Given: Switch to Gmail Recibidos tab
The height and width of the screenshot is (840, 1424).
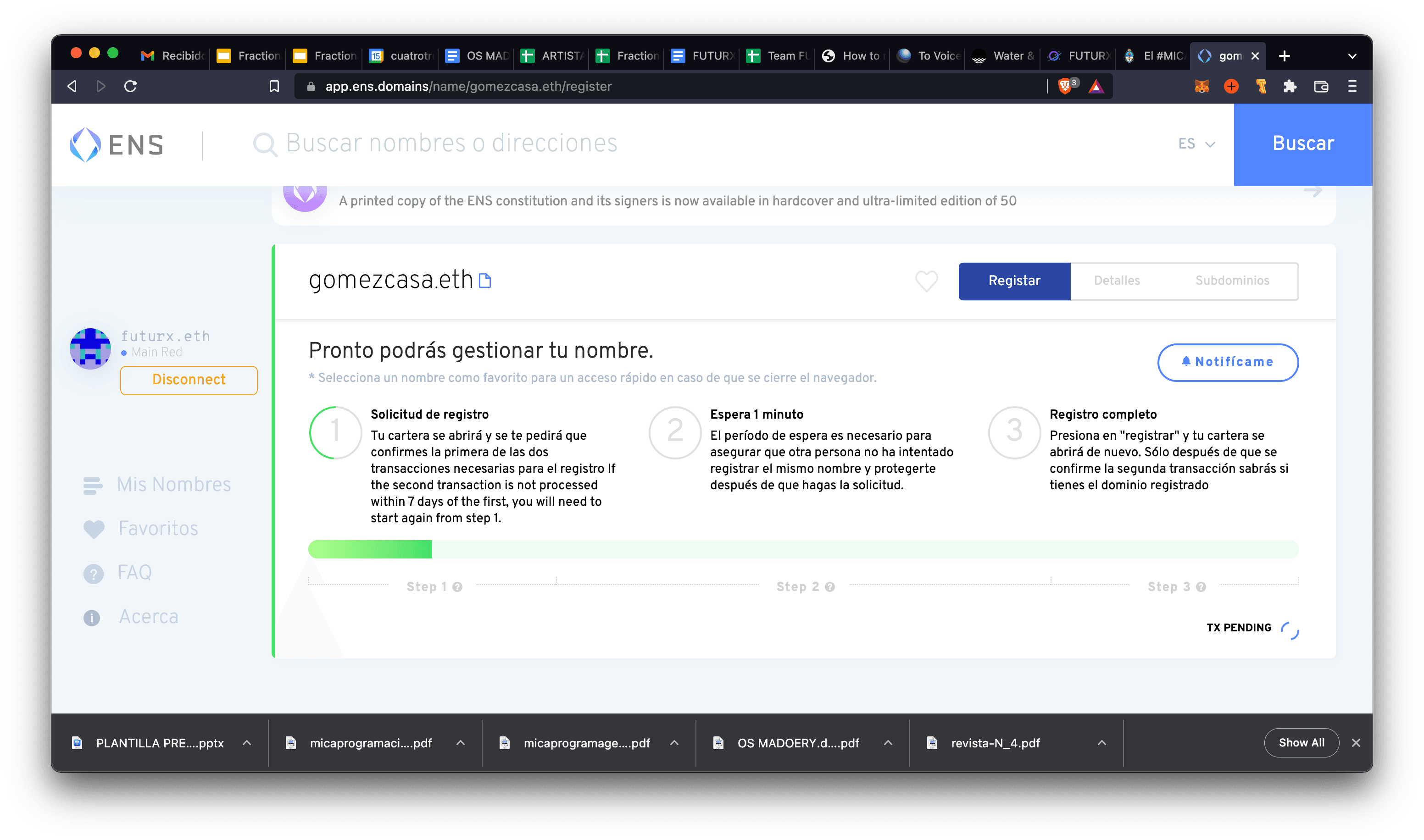Looking at the screenshot, I should (x=172, y=55).
